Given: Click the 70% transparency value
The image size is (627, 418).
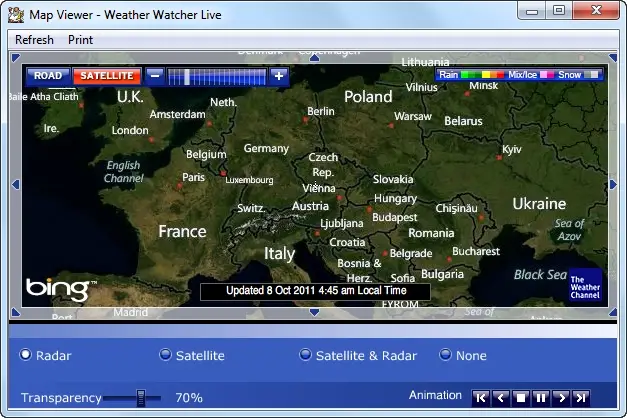Looking at the screenshot, I should pyautogui.click(x=189, y=398).
